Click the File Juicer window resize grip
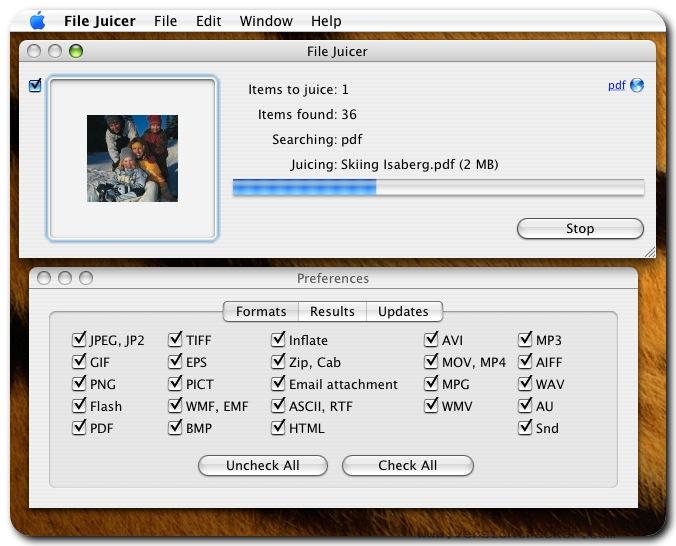Image resolution: width=676 pixels, height=546 pixels. tap(650, 252)
